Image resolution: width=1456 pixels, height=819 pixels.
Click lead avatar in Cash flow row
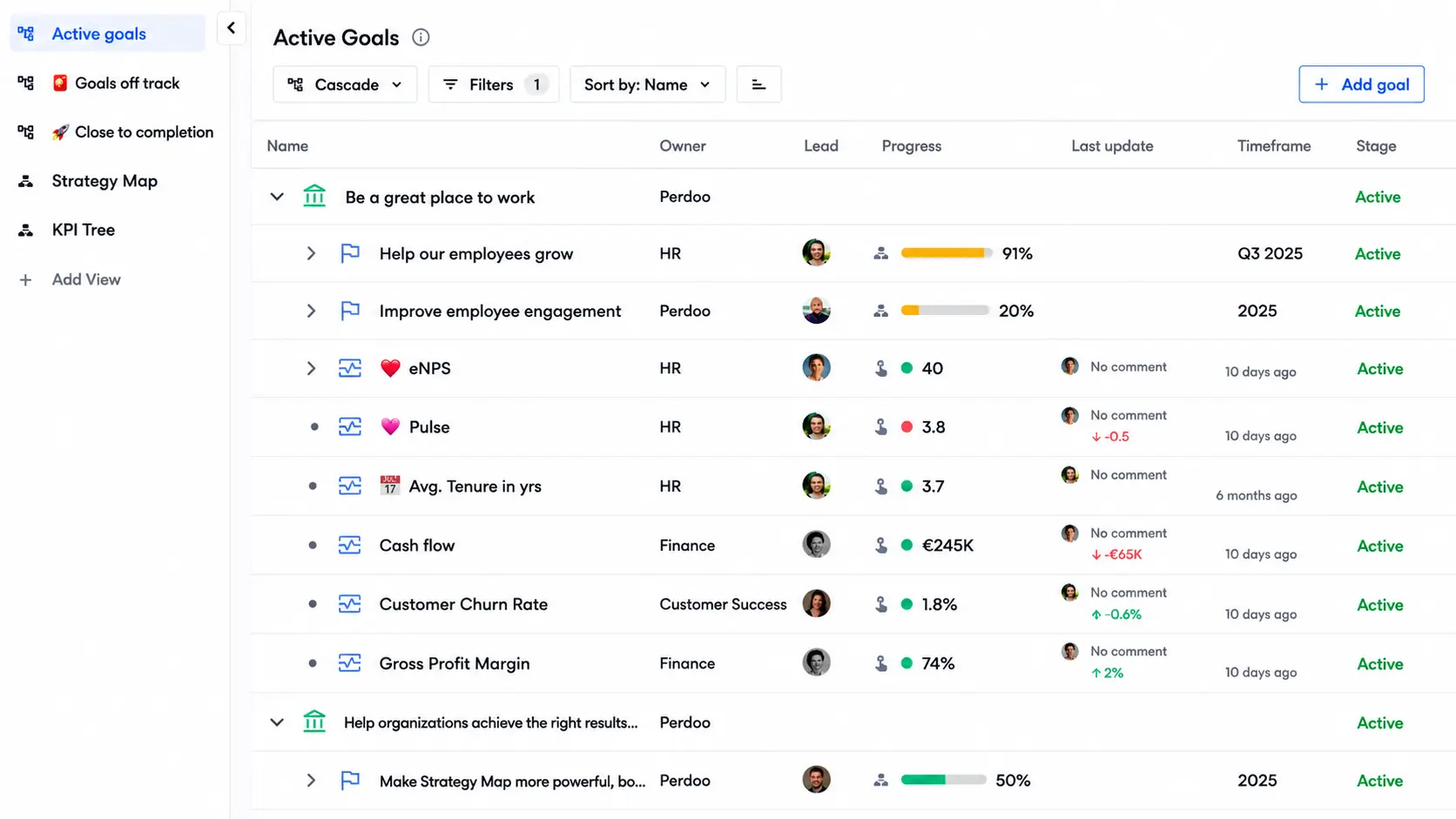(x=816, y=545)
